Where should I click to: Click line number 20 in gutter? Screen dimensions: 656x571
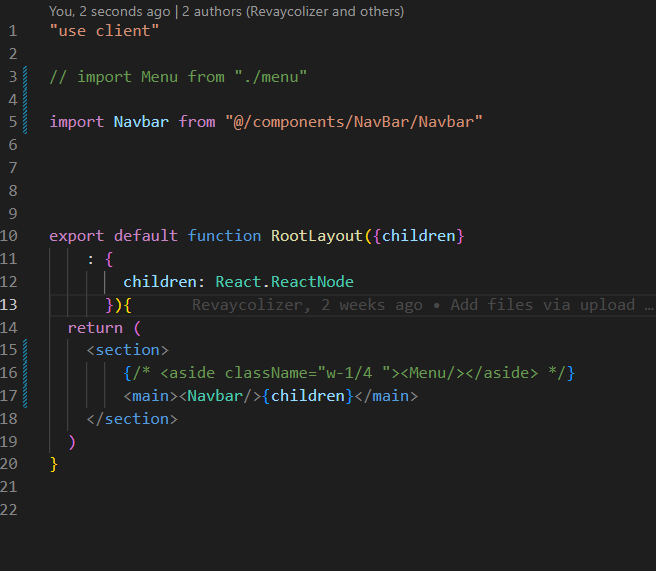click(9, 464)
